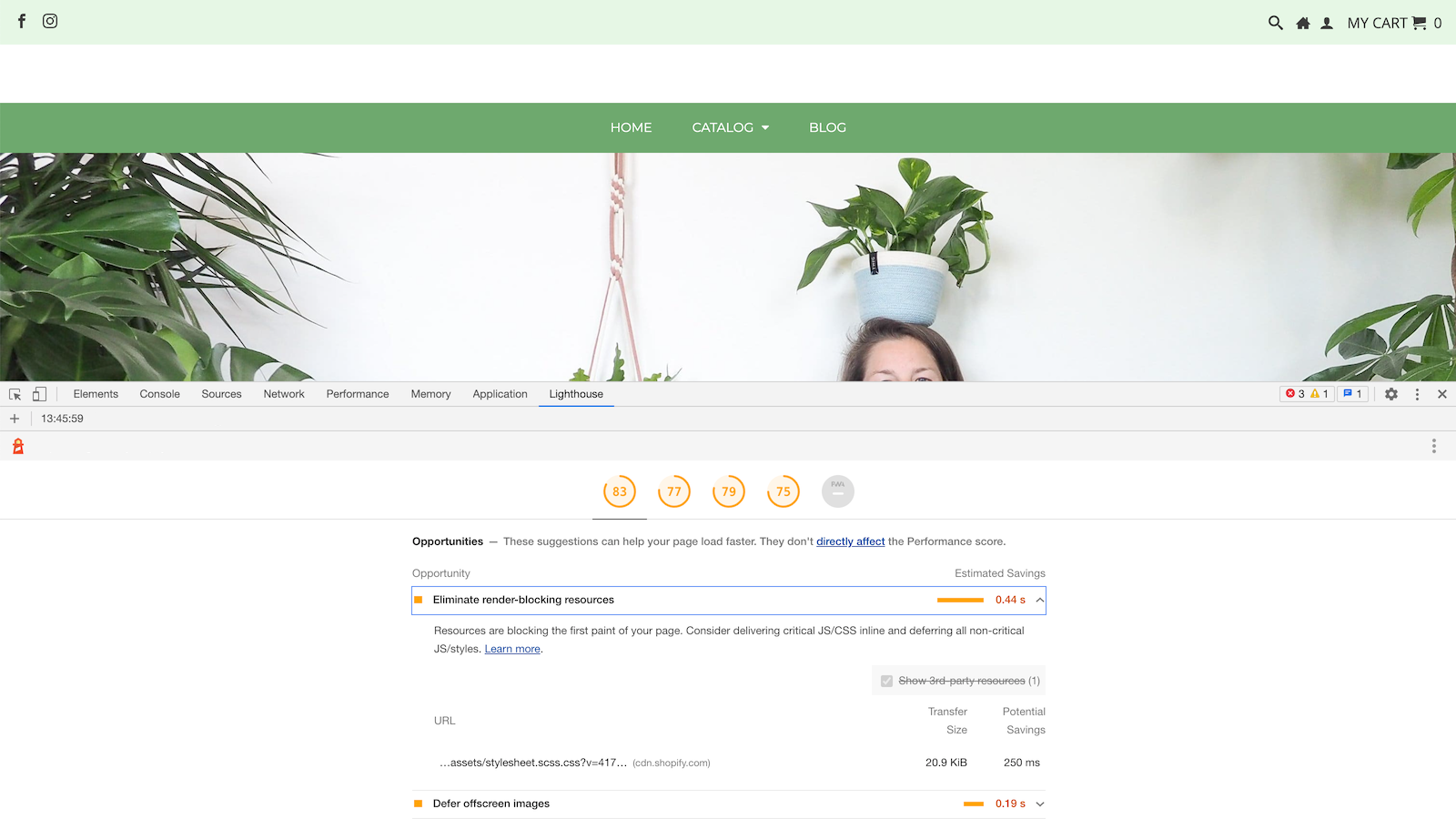Screen dimensions: 1456x819
Task: Switch to the Network tab
Action: 283,393
